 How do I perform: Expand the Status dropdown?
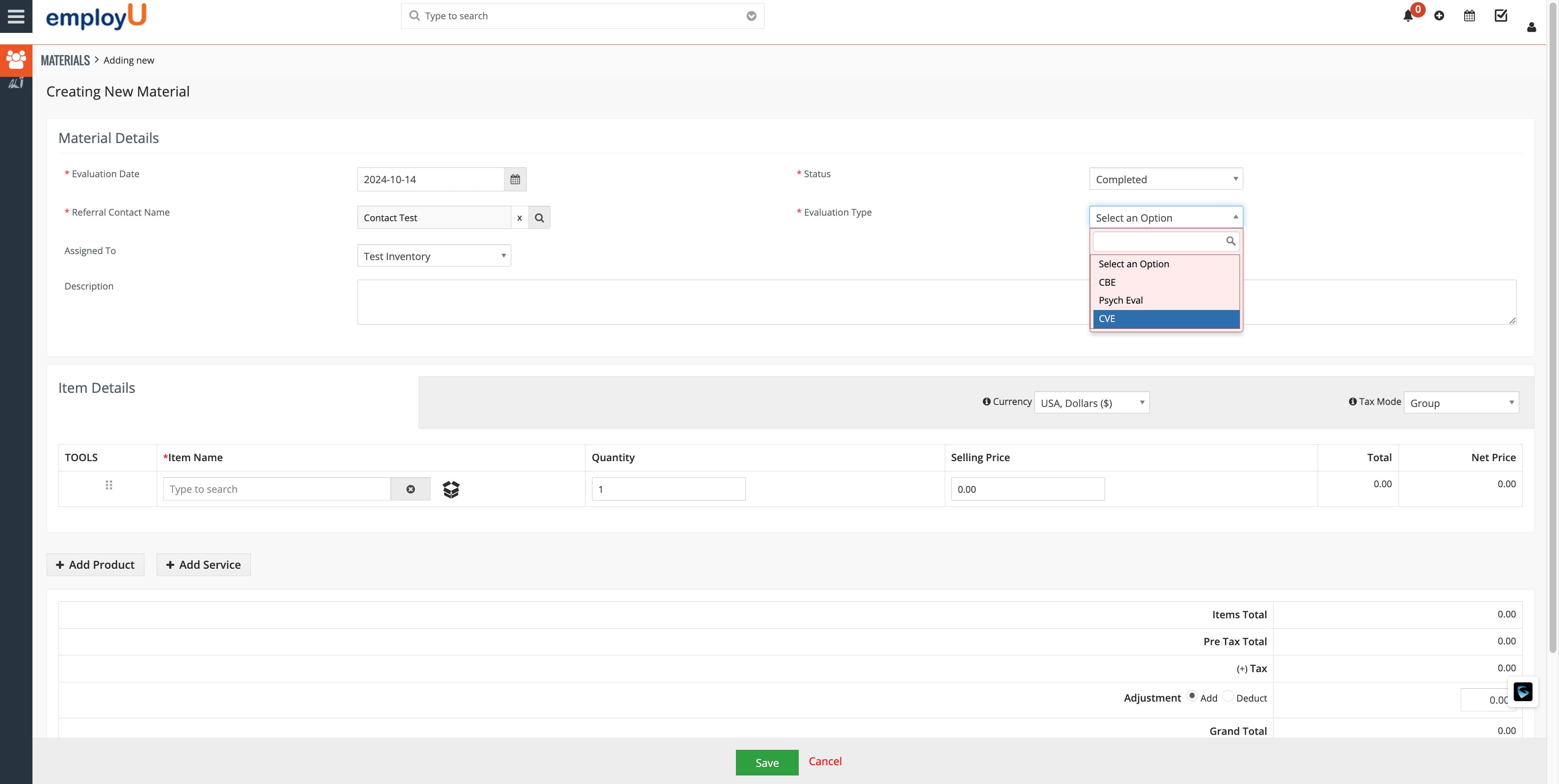point(1166,179)
